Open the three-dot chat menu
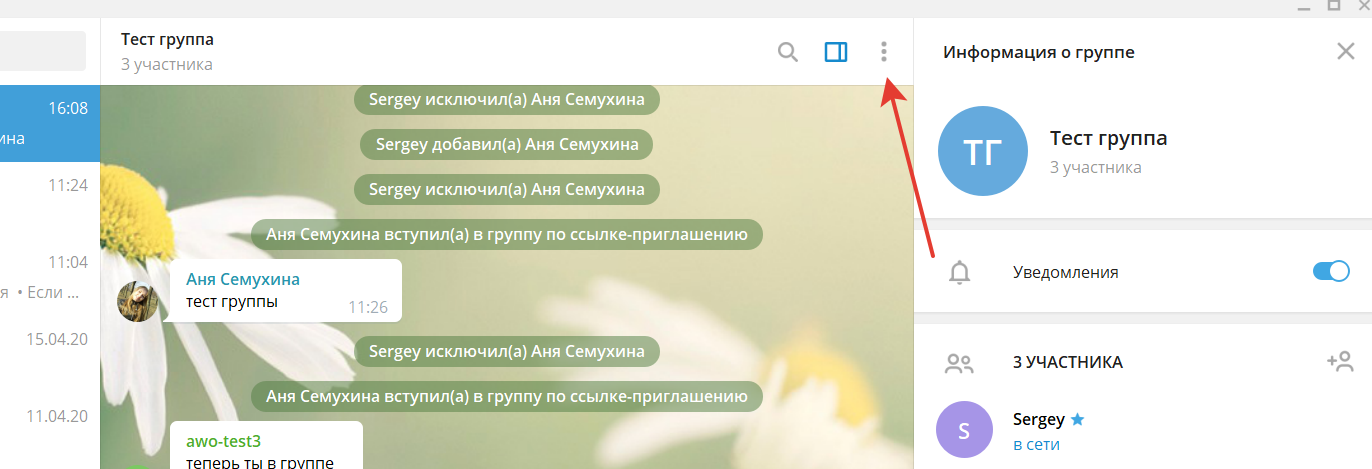This screenshot has width=1372, height=469. click(x=883, y=52)
